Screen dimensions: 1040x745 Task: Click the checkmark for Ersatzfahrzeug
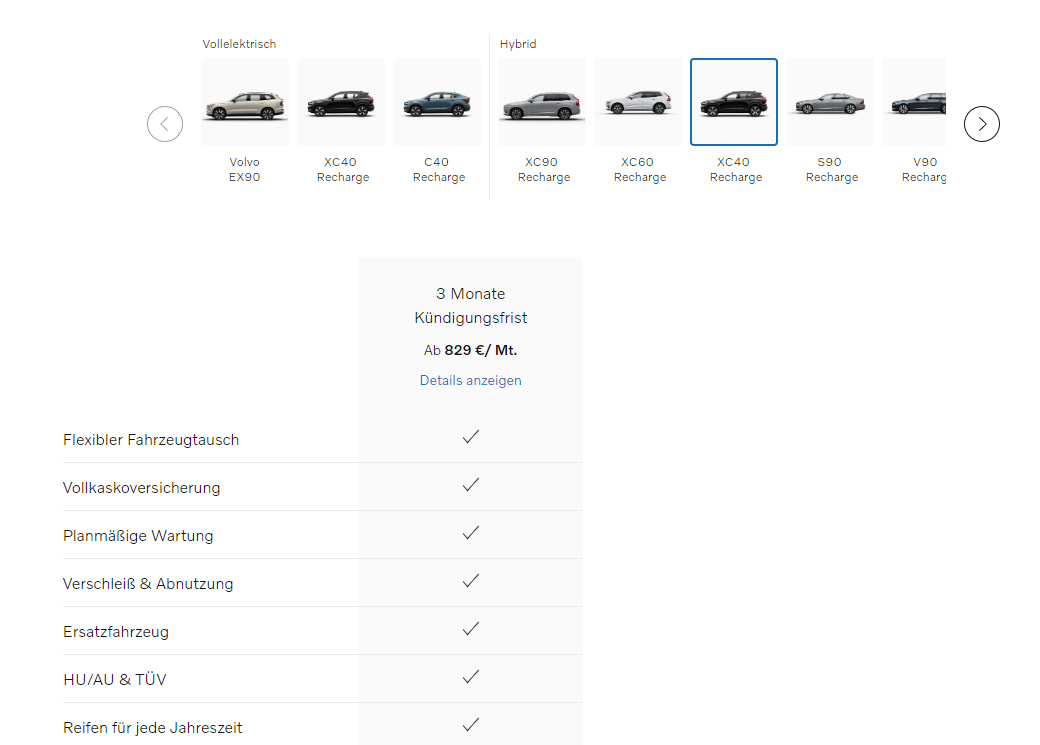click(471, 629)
